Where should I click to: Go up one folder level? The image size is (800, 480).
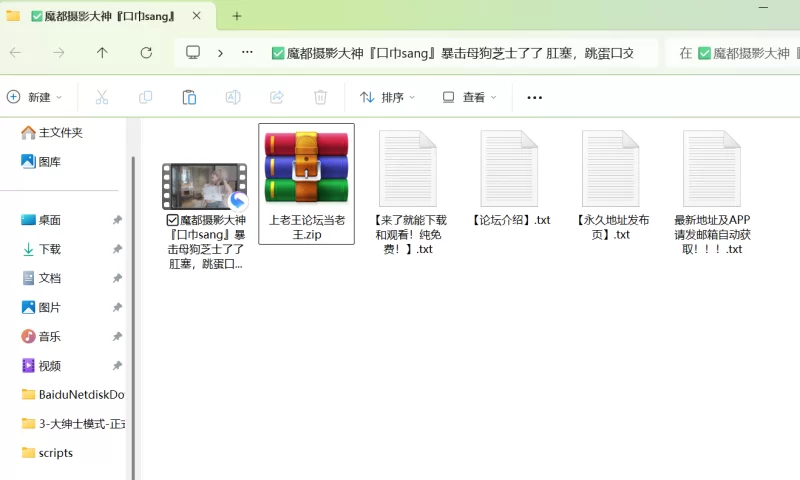tap(102, 53)
